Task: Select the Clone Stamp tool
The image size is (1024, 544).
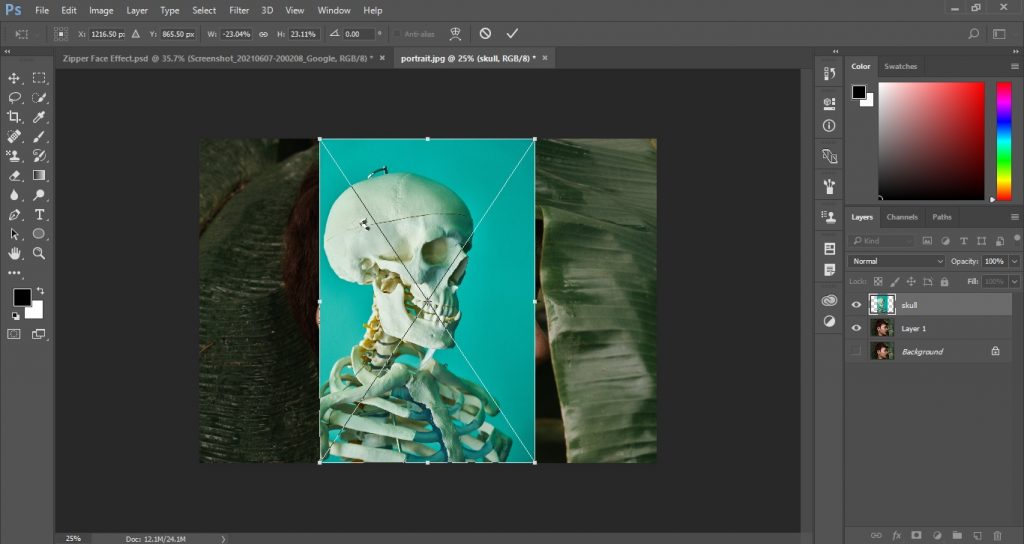Action: (14, 155)
